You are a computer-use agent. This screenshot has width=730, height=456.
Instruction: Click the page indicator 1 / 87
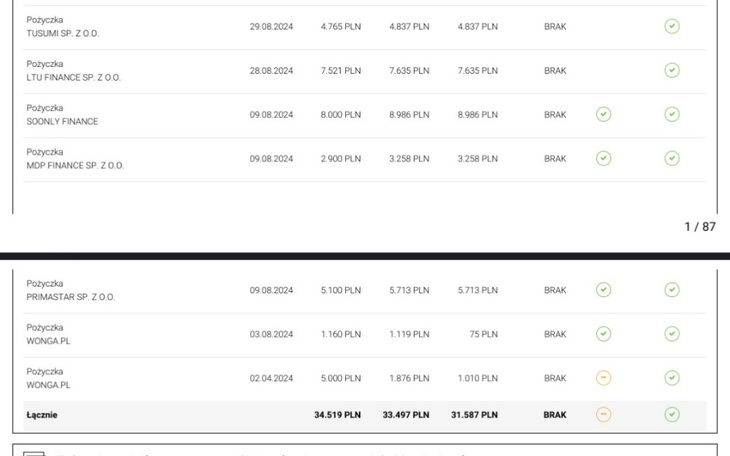(700, 227)
